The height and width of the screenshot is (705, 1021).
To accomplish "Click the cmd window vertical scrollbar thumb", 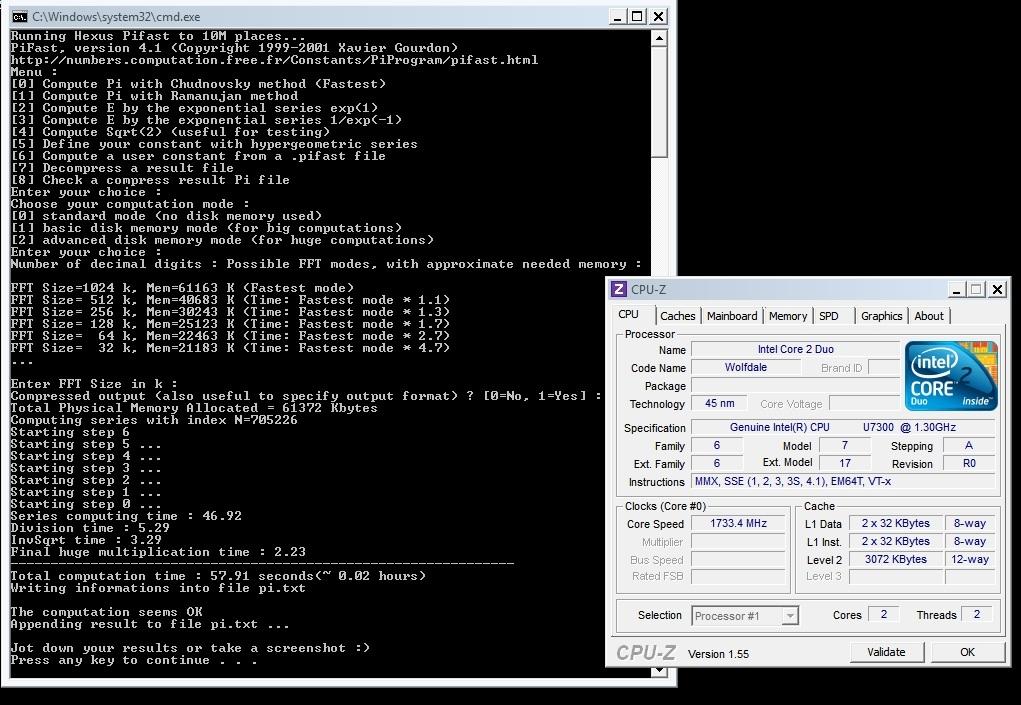I will 659,102.
